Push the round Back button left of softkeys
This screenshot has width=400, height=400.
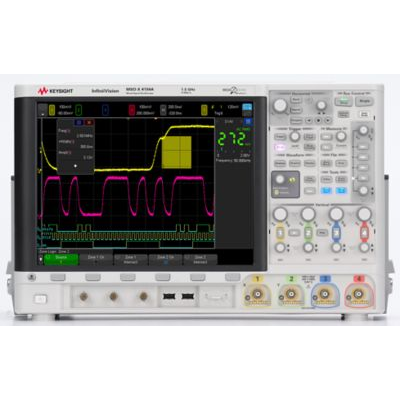pos(31,277)
